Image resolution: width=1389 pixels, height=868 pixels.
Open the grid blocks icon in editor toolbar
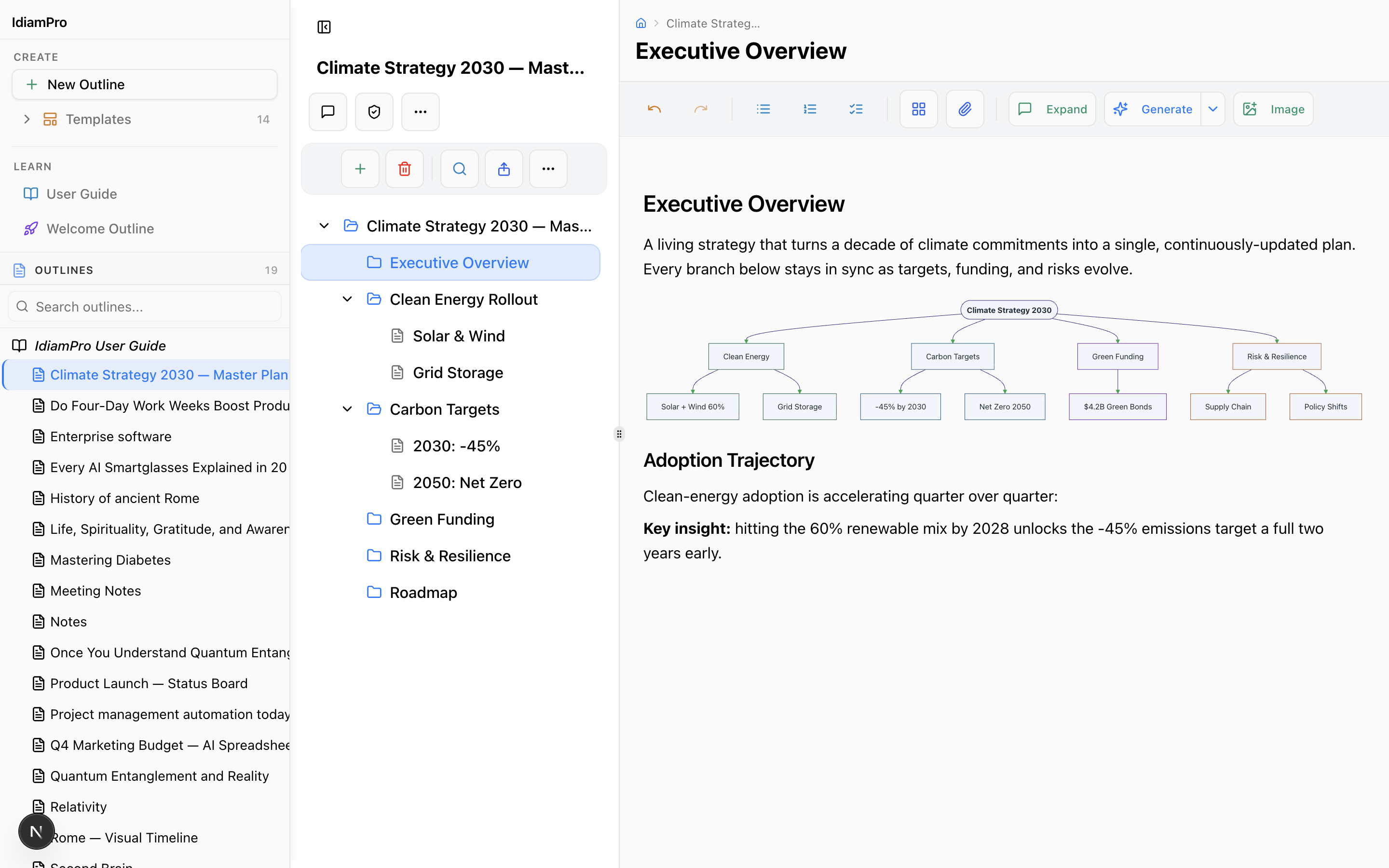918,109
